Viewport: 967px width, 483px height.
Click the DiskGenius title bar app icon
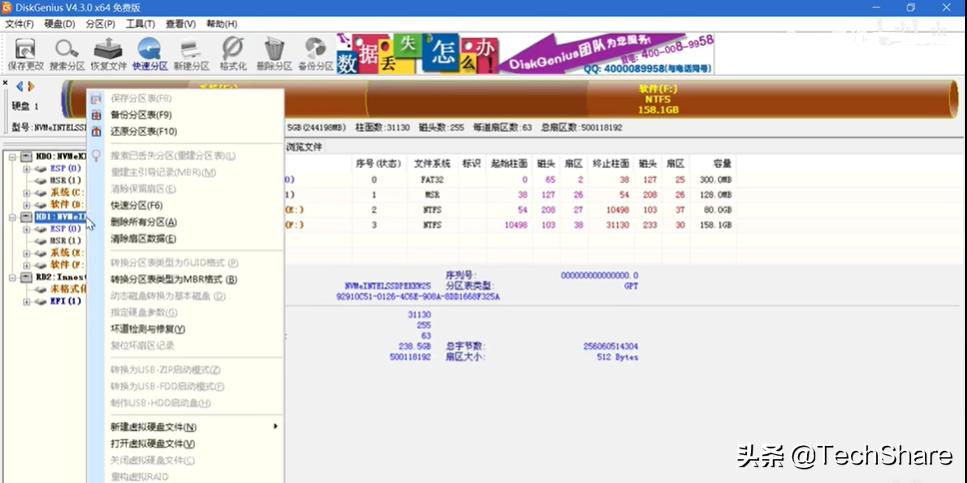(x=7, y=7)
